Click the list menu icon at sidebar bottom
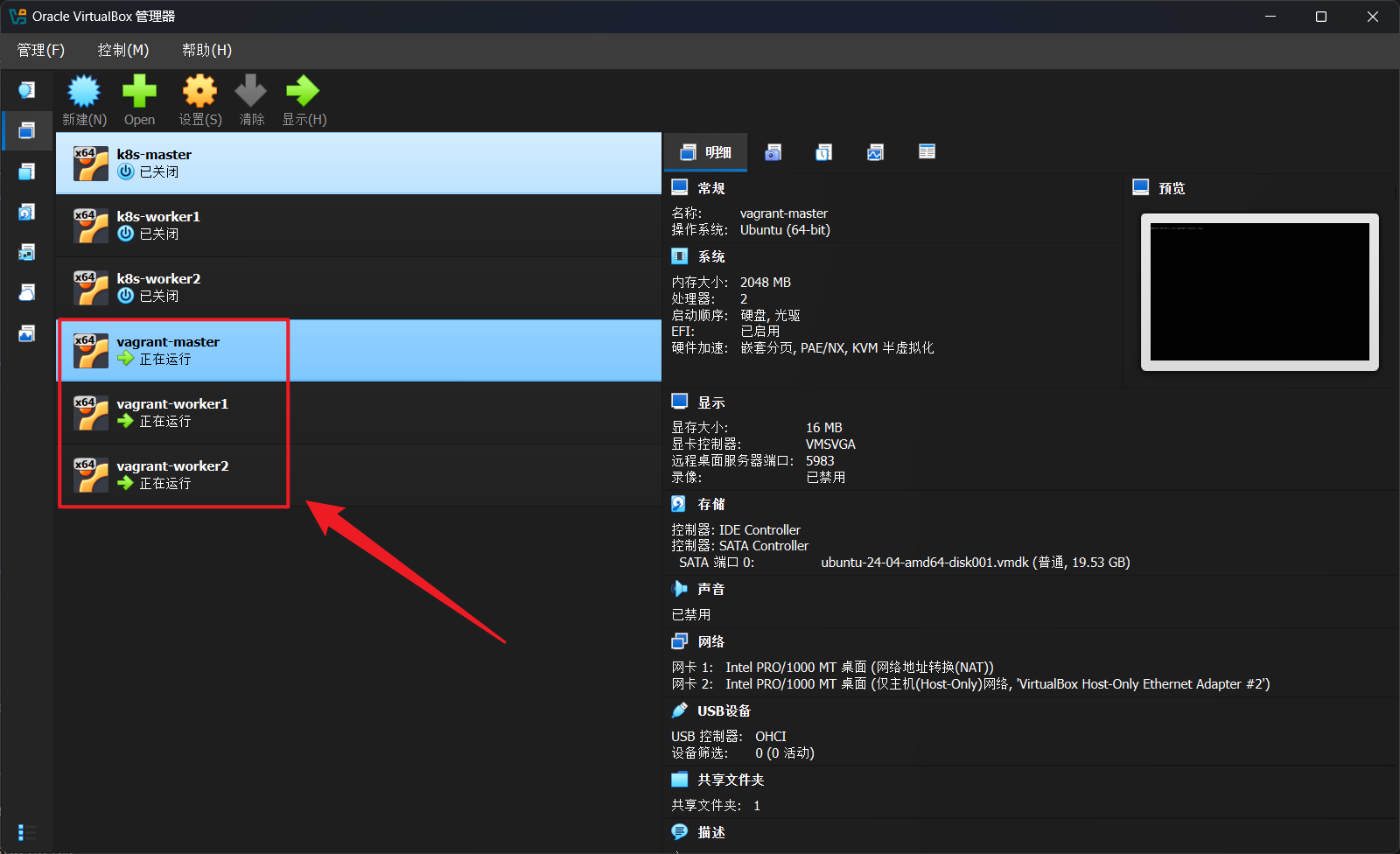Viewport: 1400px width, 854px height. [27, 832]
